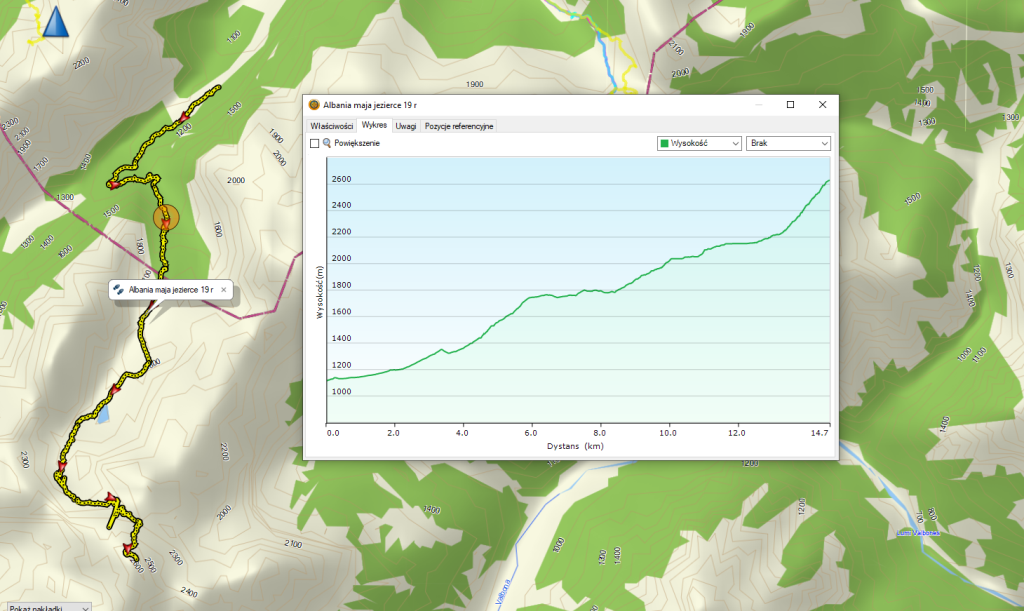Viewport: 1024px width, 611px height.
Task: Click the Garmin track icon in dialog title
Action: [x=314, y=105]
